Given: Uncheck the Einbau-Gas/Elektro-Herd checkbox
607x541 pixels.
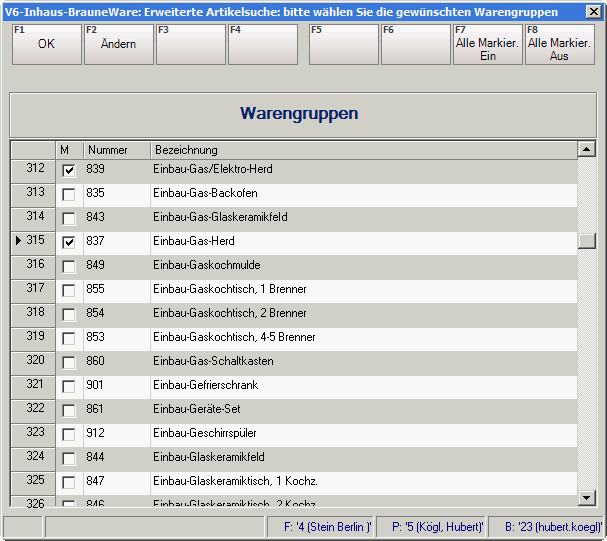Looking at the screenshot, I should tap(68, 171).
